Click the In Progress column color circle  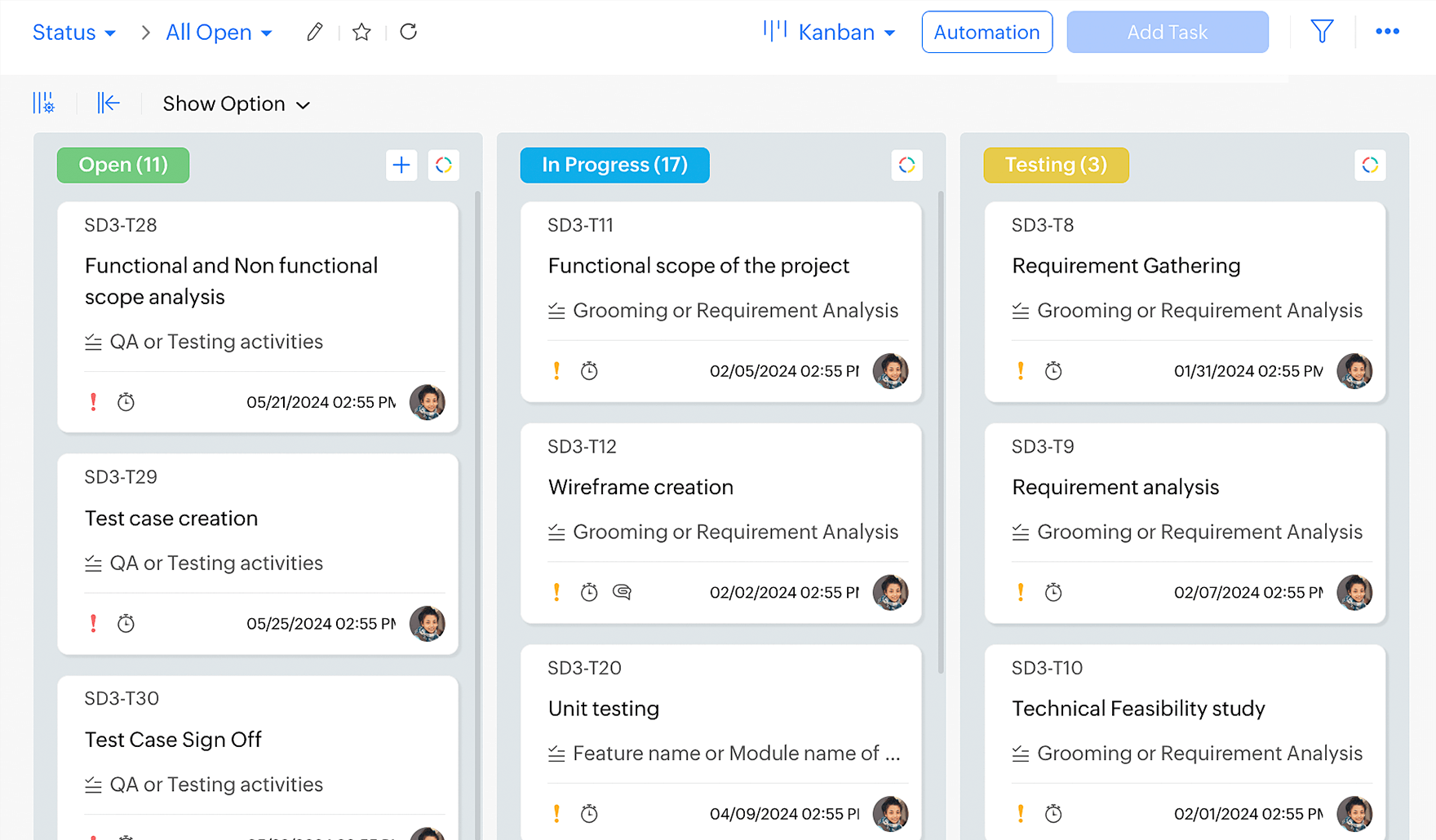(906, 166)
